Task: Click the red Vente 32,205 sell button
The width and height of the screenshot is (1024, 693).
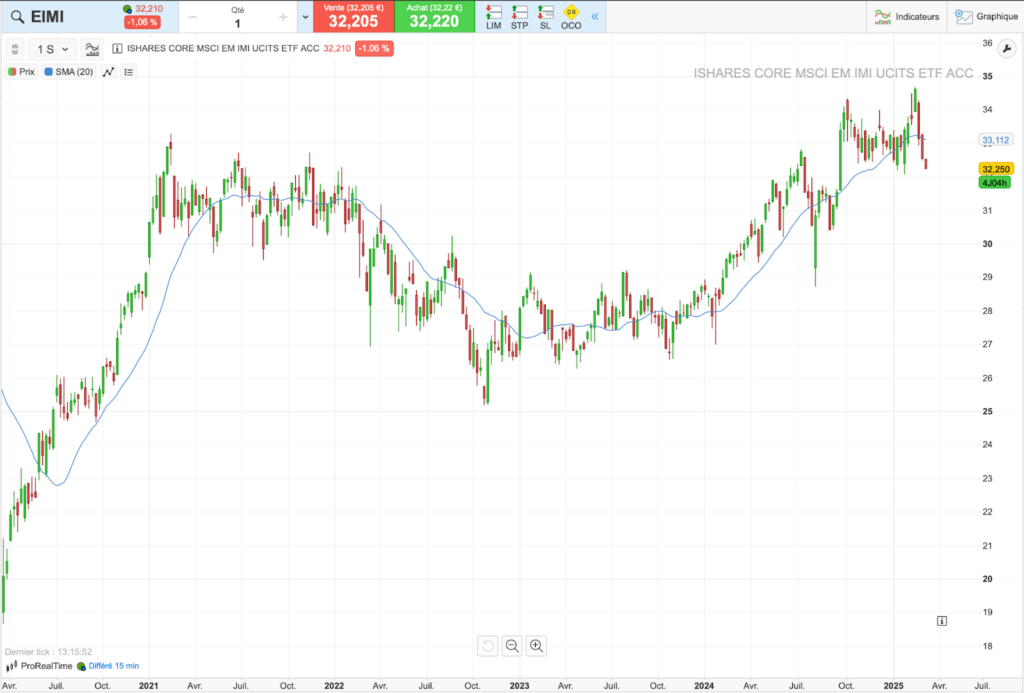Action: [x=353, y=16]
